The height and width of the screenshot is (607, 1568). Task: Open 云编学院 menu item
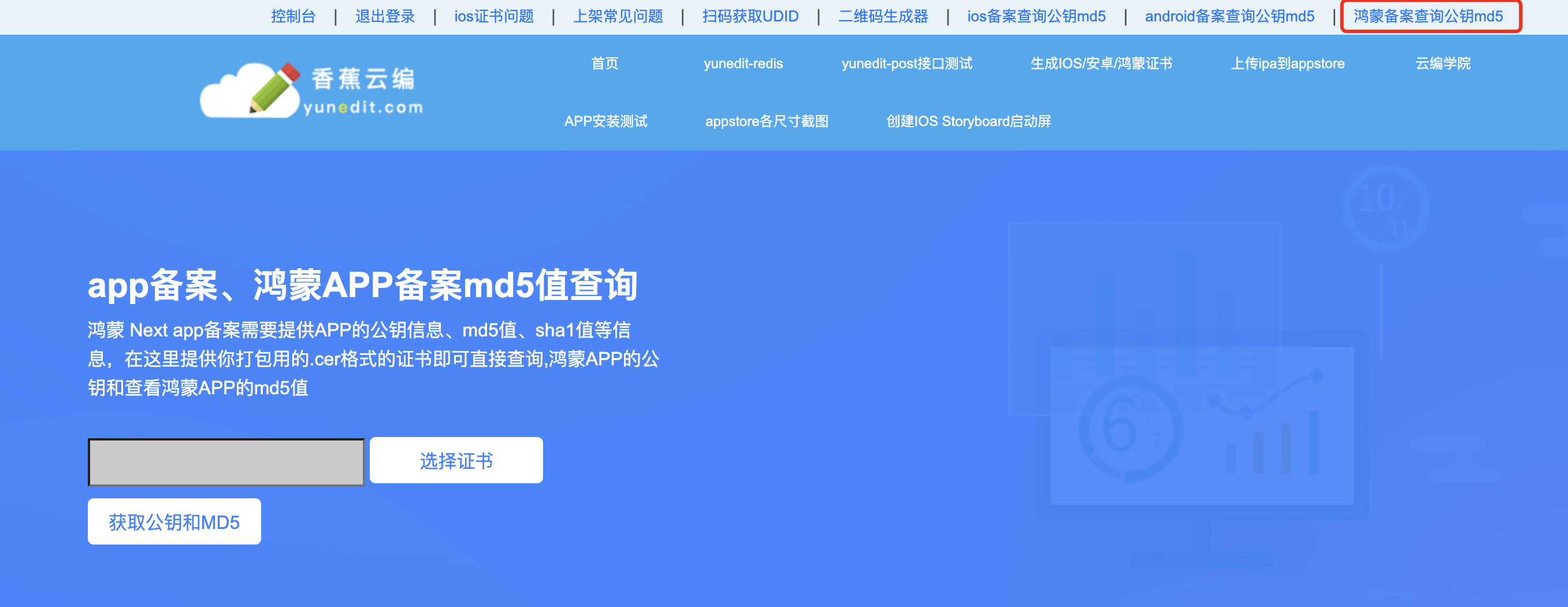point(1443,64)
